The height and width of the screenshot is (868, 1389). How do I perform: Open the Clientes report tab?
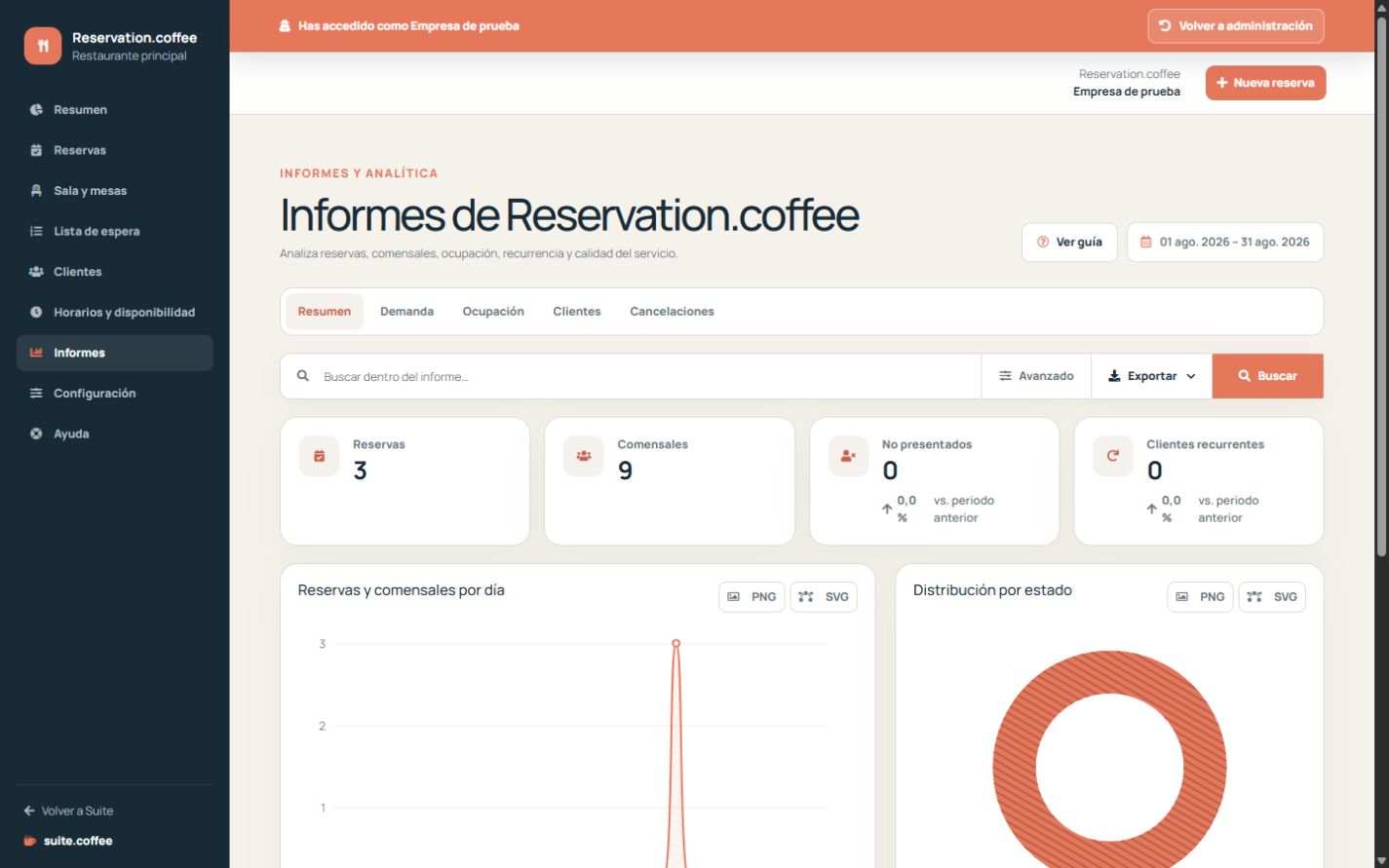(x=577, y=312)
